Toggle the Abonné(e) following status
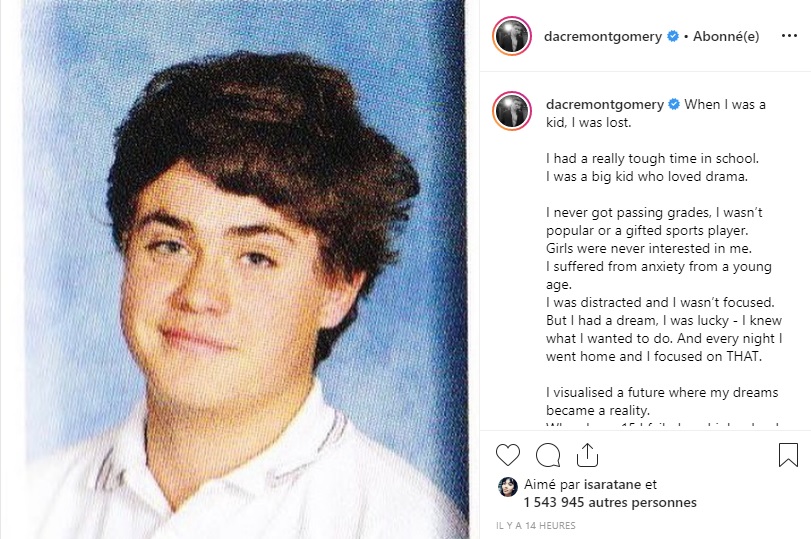The height and width of the screenshot is (539, 811). coord(726,36)
